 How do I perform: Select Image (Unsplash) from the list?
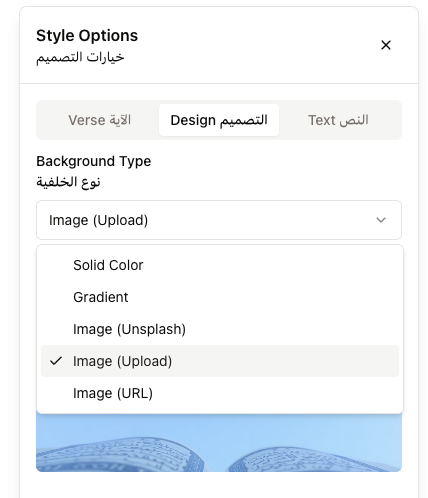pyautogui.click(x=220, y=329)
